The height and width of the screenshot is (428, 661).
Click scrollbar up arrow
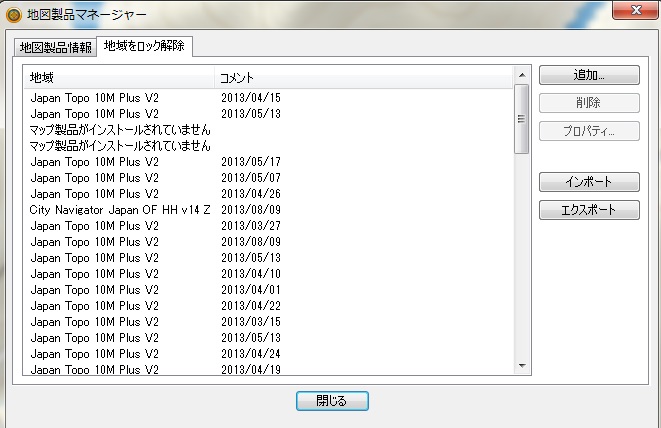click(x=522, y=75)
